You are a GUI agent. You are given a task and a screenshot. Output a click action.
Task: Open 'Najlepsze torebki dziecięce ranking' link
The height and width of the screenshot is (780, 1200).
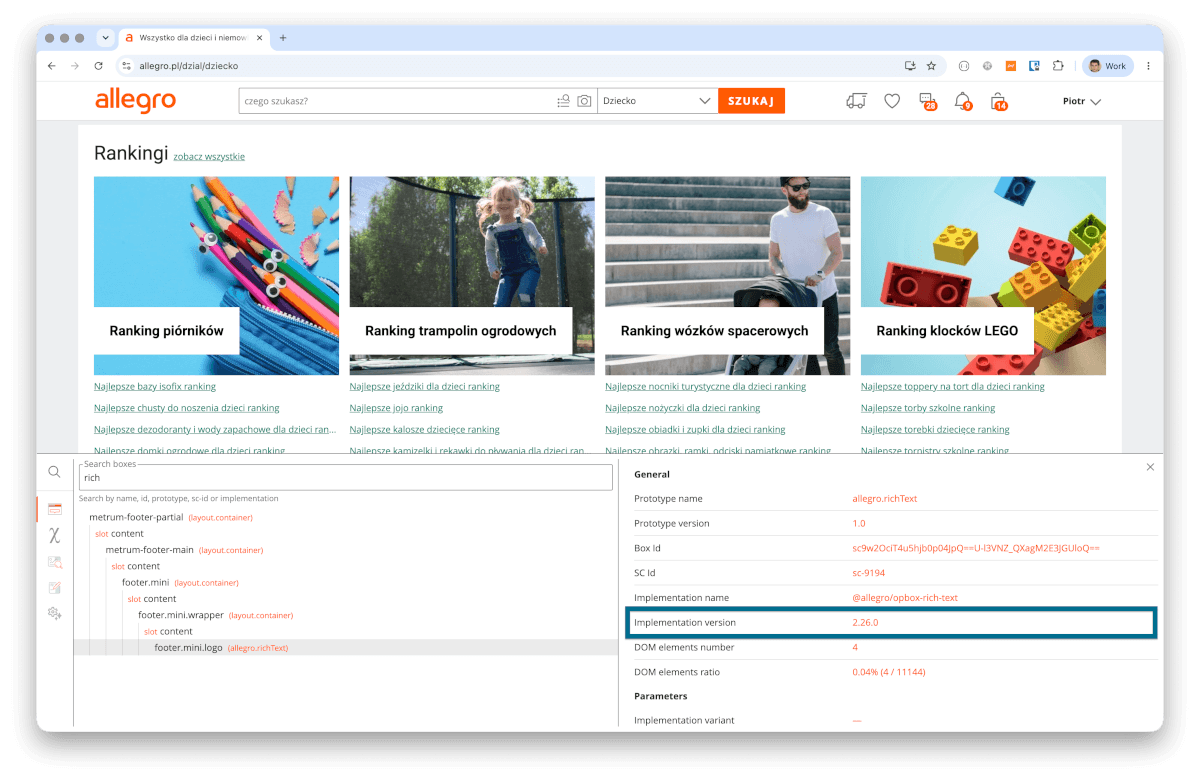coord(935,430)
